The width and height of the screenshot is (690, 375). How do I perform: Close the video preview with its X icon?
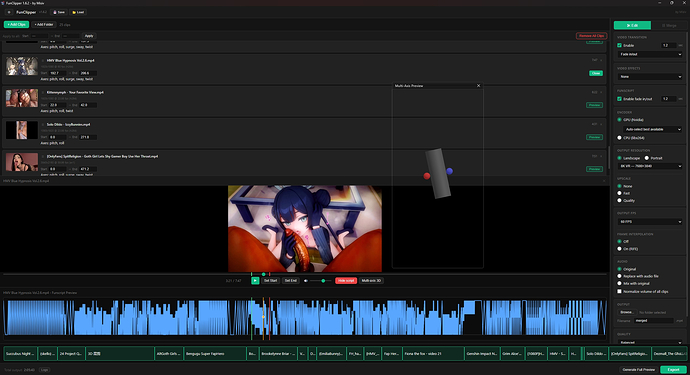point(604,181)
